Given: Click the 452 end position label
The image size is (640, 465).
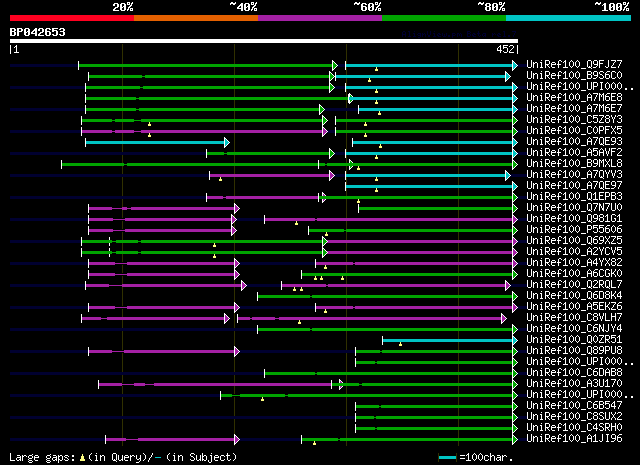Looking at the screenshot, I should (x=505, y=49).
